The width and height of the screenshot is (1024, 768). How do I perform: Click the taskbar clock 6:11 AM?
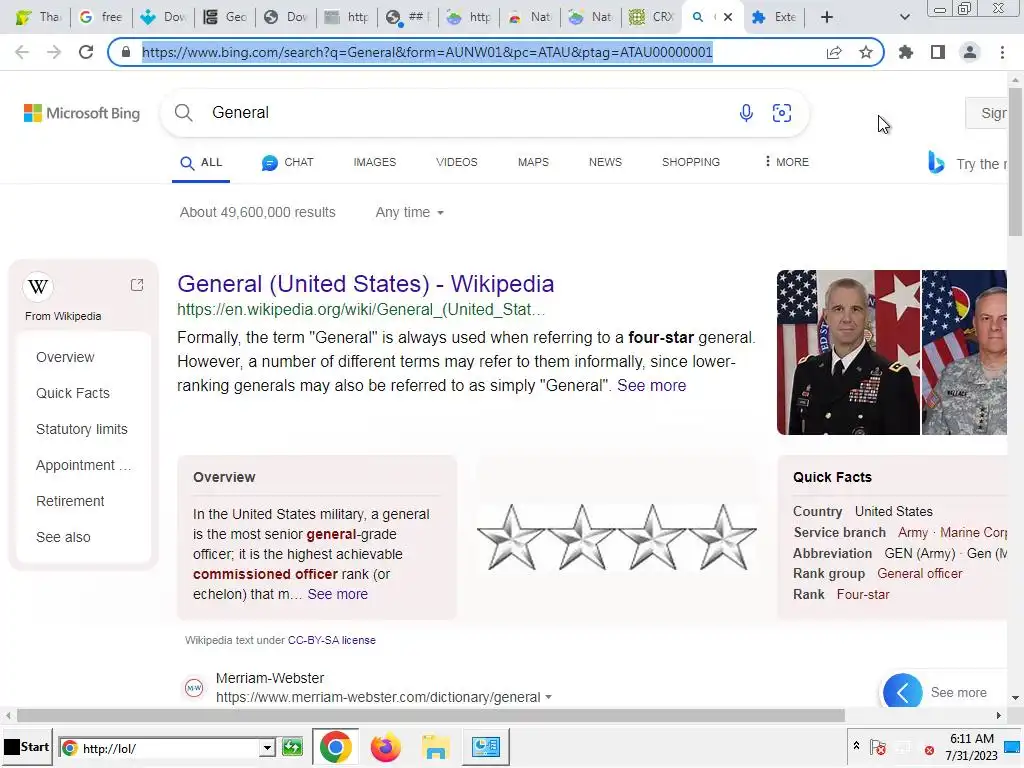pyautogui.click(x=972, y=739)
